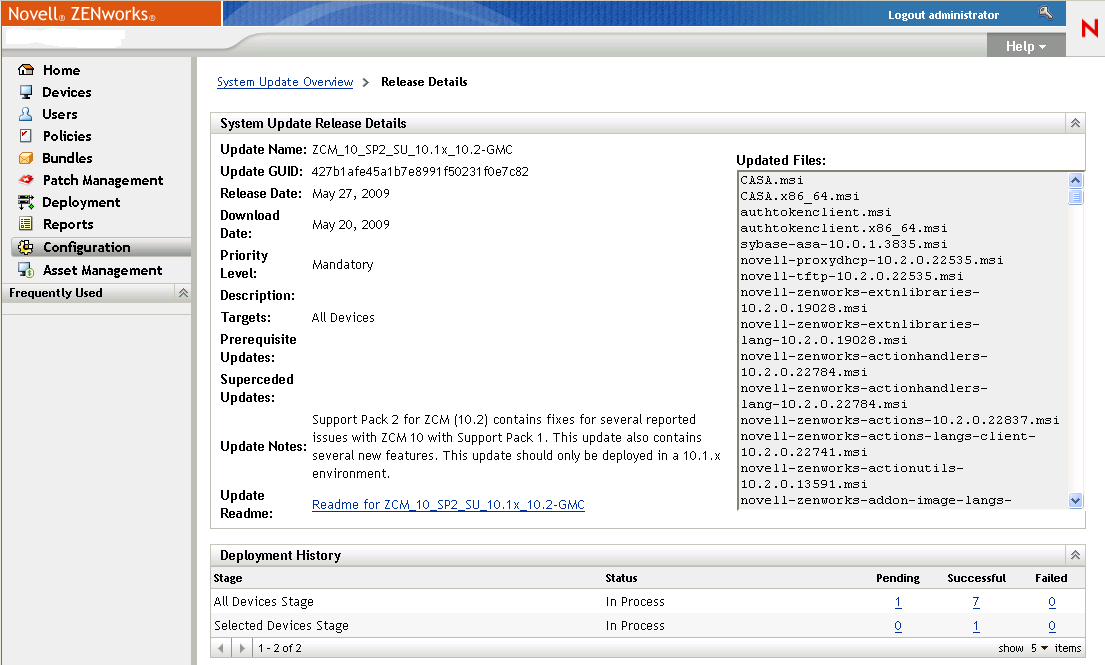Click Pending count 1 for All Devices Stage
The width and height of the screenshot is (1105, 665).
coord(898,602)
